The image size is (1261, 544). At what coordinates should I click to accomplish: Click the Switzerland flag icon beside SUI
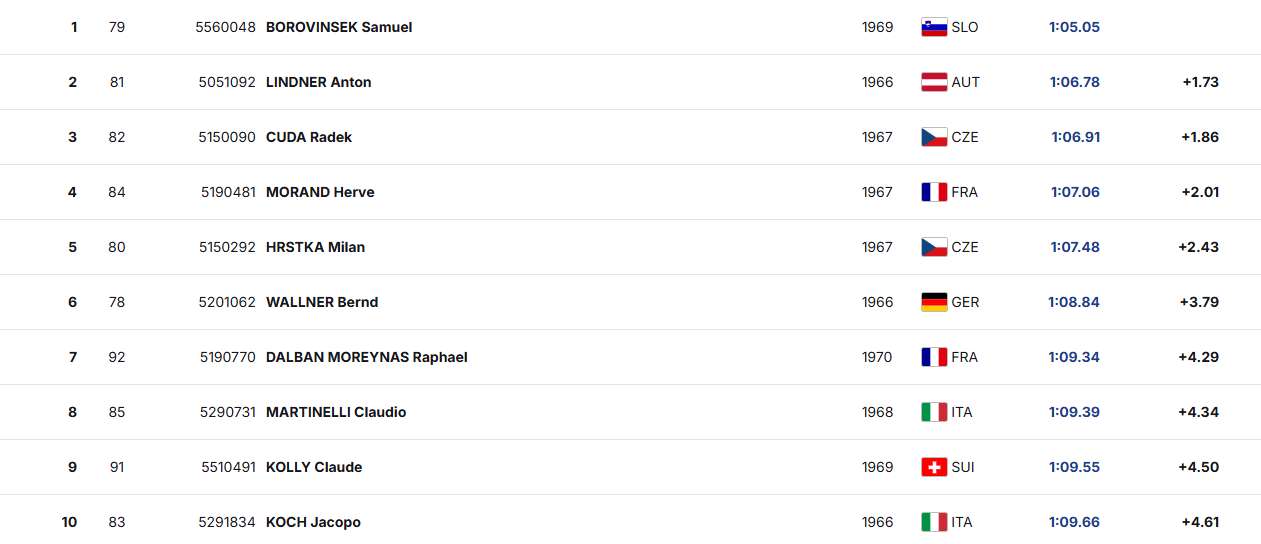tap(933, 467)
